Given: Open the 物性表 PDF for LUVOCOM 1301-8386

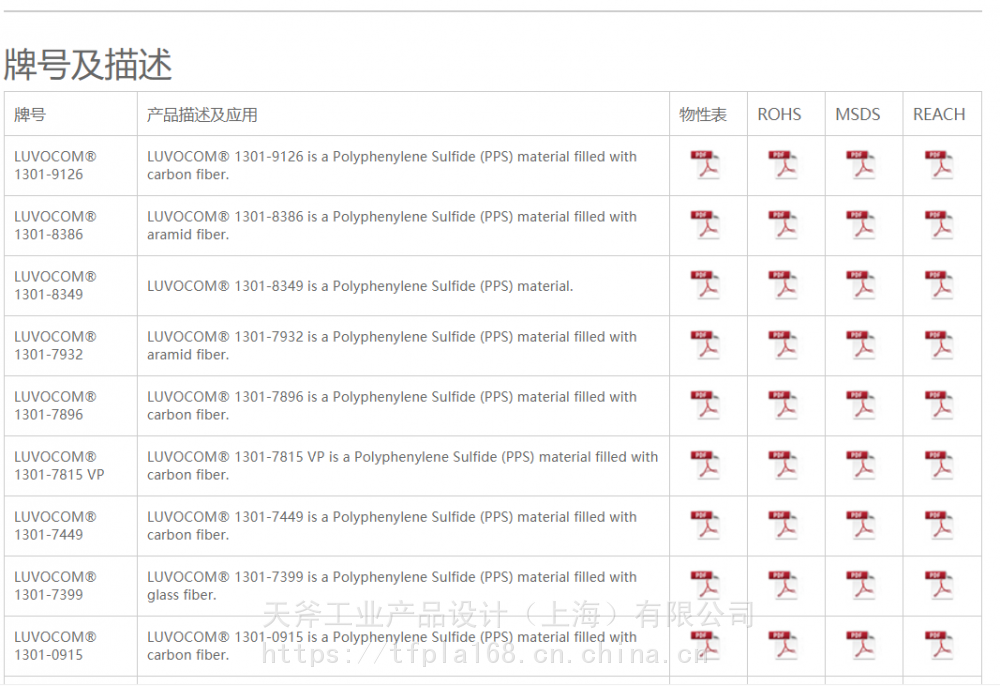Looking at the screenshot, I should point(705,225).
